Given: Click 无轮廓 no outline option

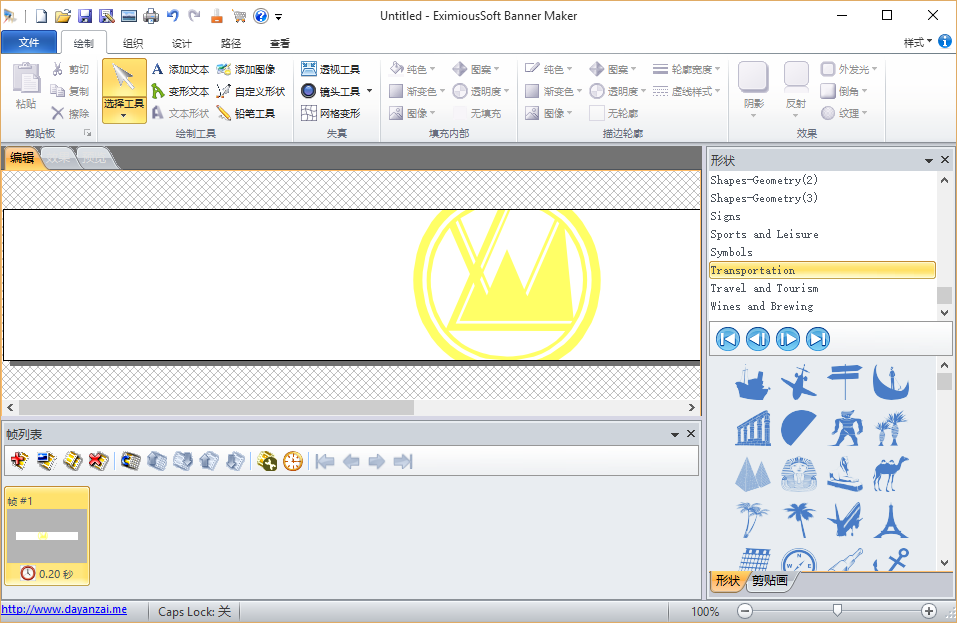Looking at the screenshot, I should [x=615, y=113].
